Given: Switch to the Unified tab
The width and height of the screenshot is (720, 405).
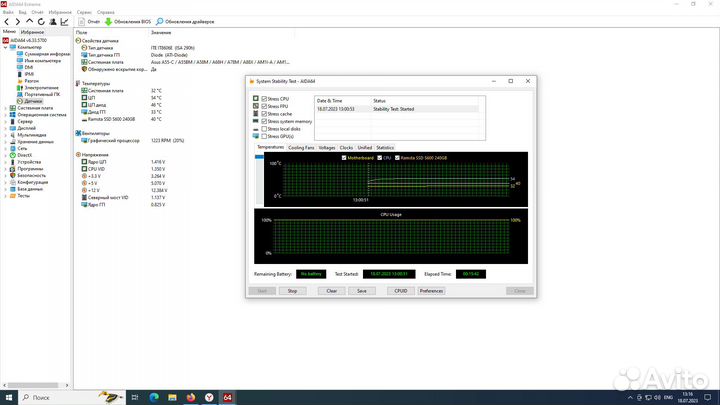Looking at the screenshot, I should 365,148.
